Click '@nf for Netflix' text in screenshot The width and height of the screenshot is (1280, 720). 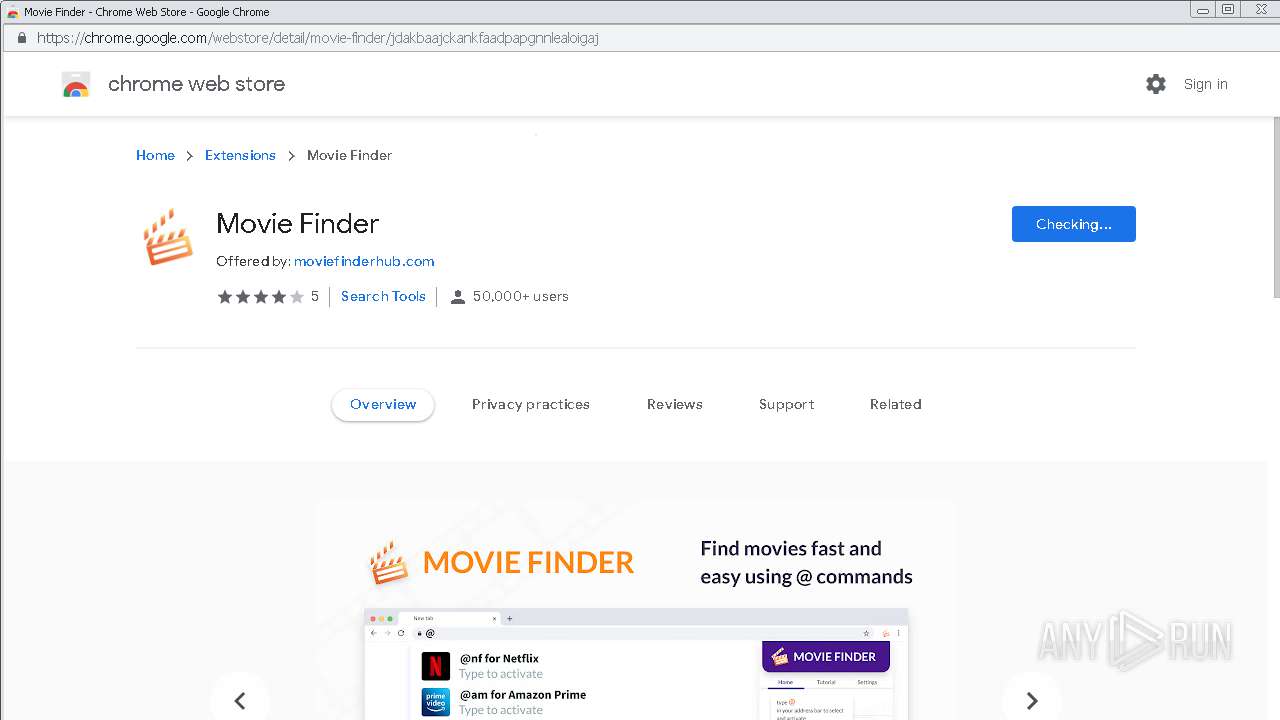click(499, 658)
